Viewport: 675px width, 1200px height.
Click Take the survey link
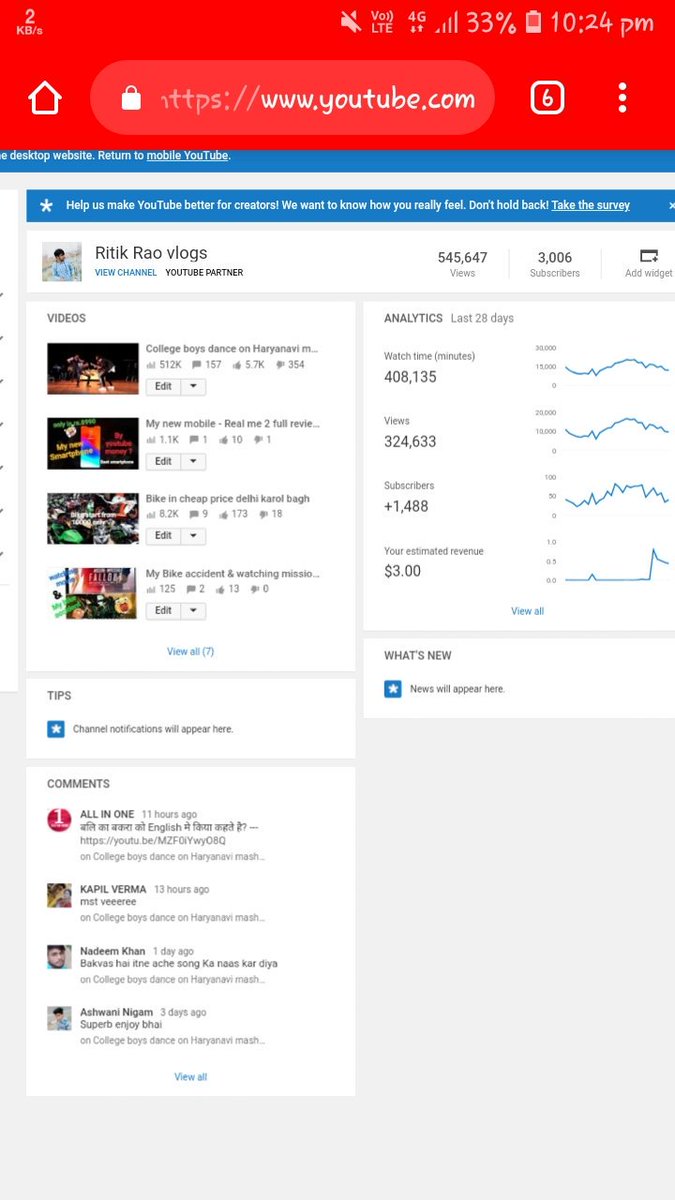click(591, 205)
